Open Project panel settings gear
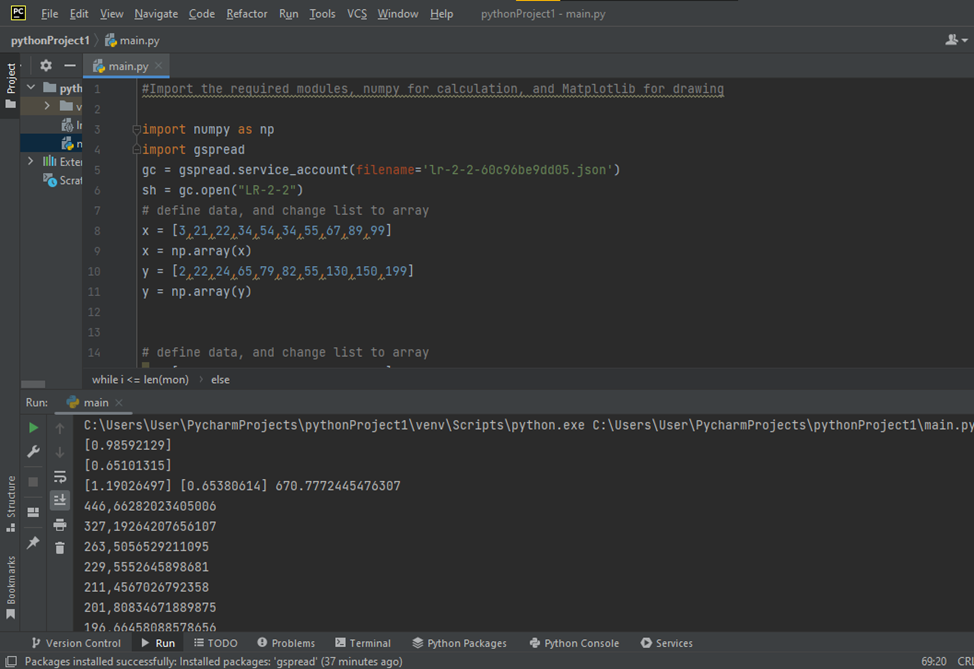The image size is (974, 669). pos(45,63)
